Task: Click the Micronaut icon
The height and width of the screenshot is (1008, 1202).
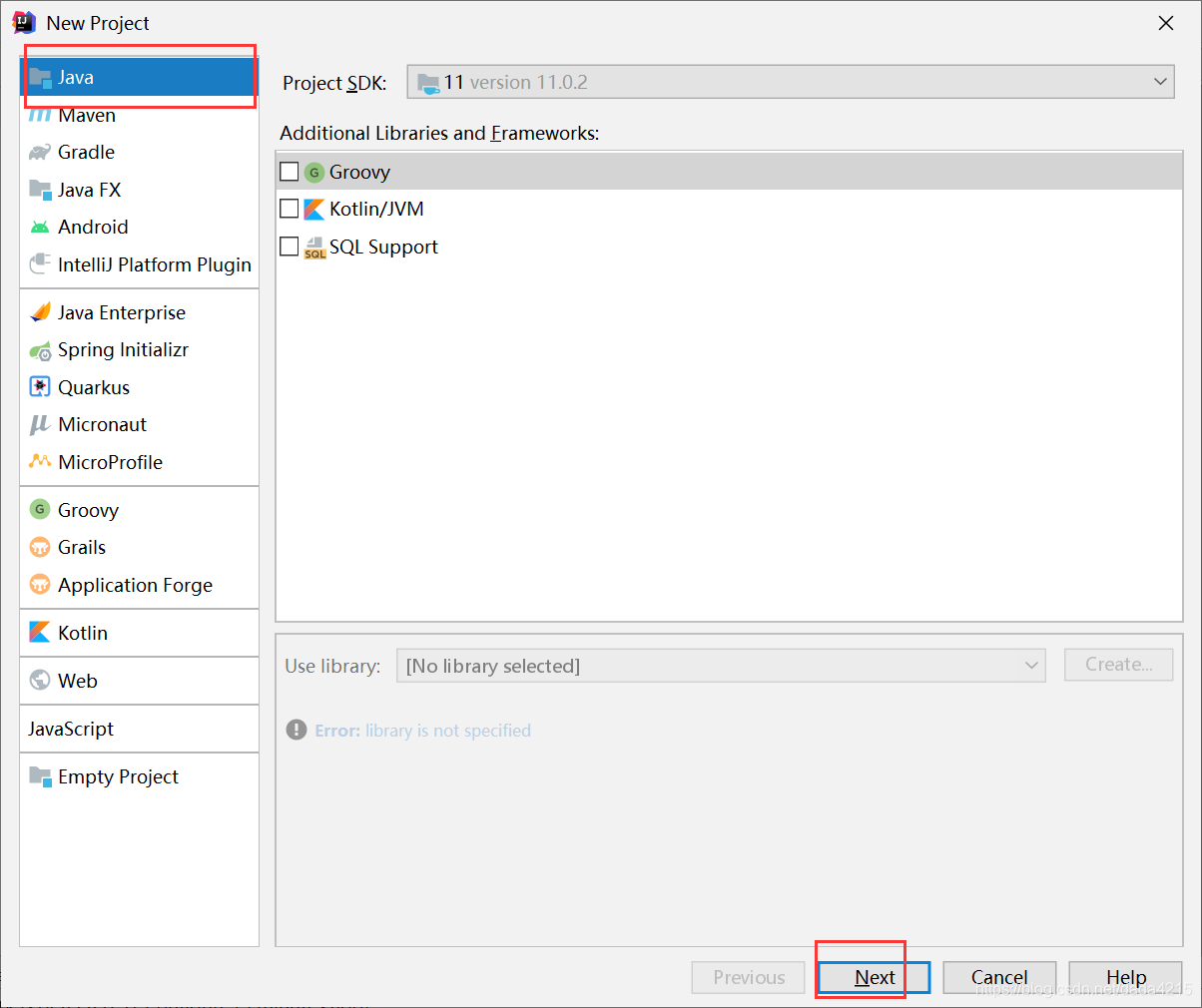Action: tap(40, 424)
